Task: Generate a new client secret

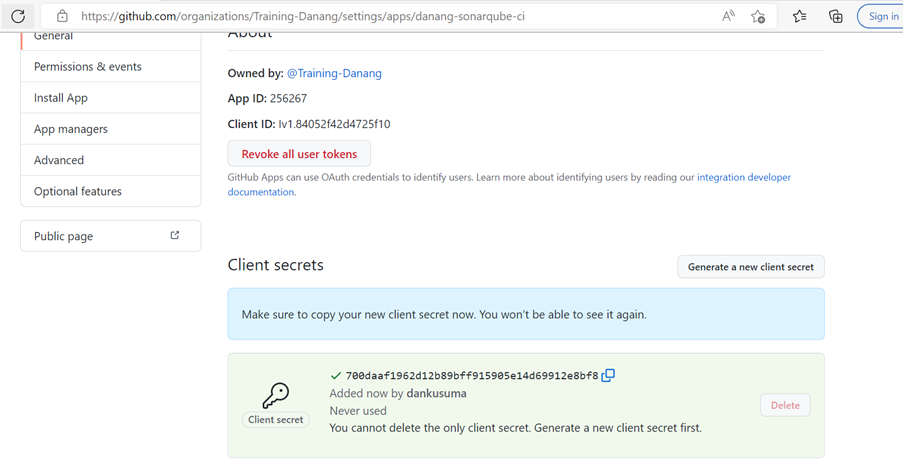Action: pyautogui.click(x=750, y=267)
